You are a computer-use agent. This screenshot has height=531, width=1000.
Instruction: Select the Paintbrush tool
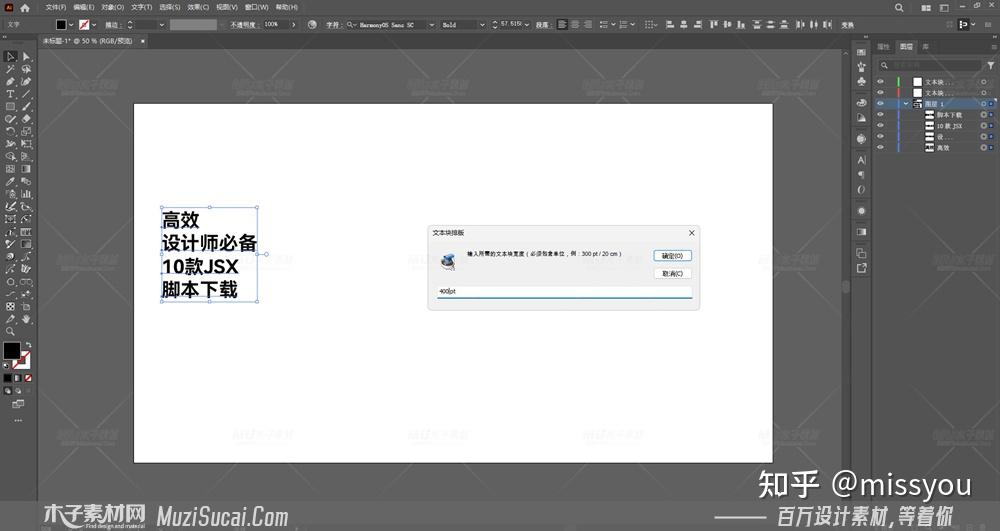26,106
